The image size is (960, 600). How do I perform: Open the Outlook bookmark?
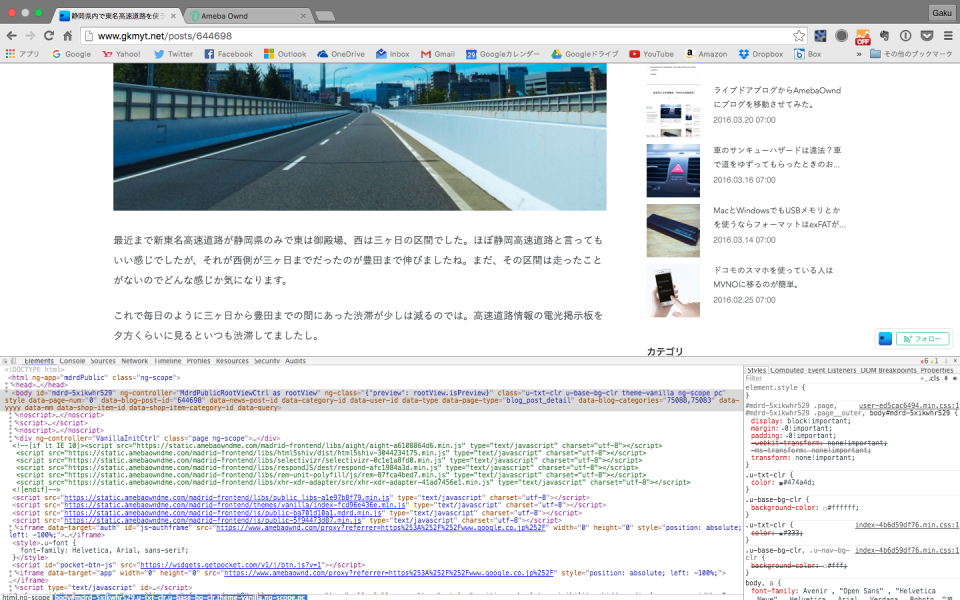click(285, 54)
